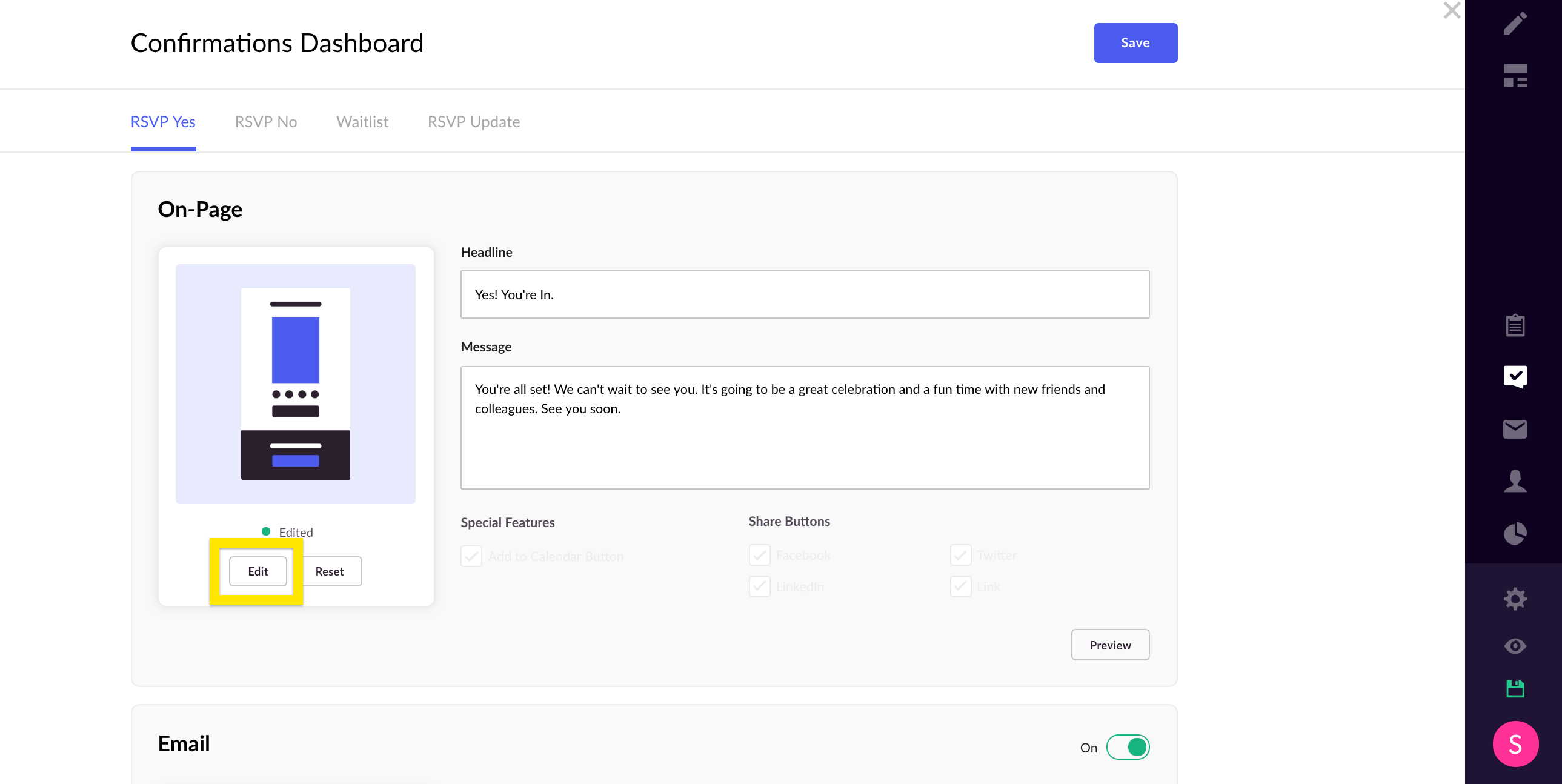1562x784 pixels.
Task: Click the Special Features label
Action: pyautogui.click(x=508, y=522)
